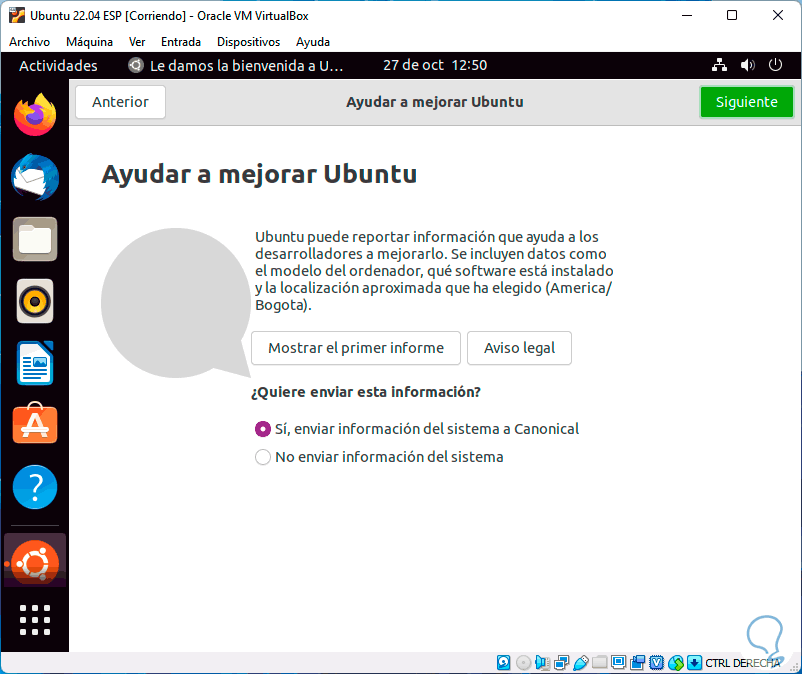
Task: Go back with the Anterior button
Action: pyautogui.click(x=120, y=102)
